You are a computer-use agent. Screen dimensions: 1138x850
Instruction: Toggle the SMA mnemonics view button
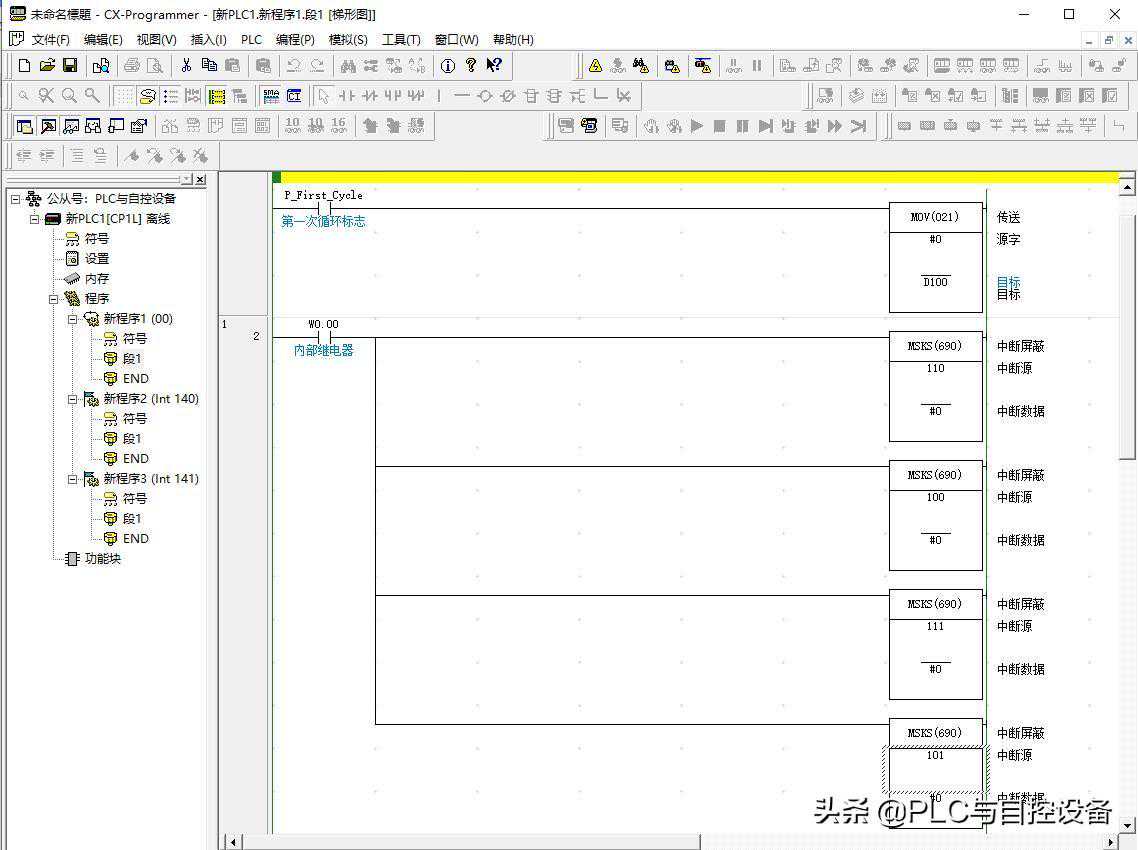click(271, 96)
